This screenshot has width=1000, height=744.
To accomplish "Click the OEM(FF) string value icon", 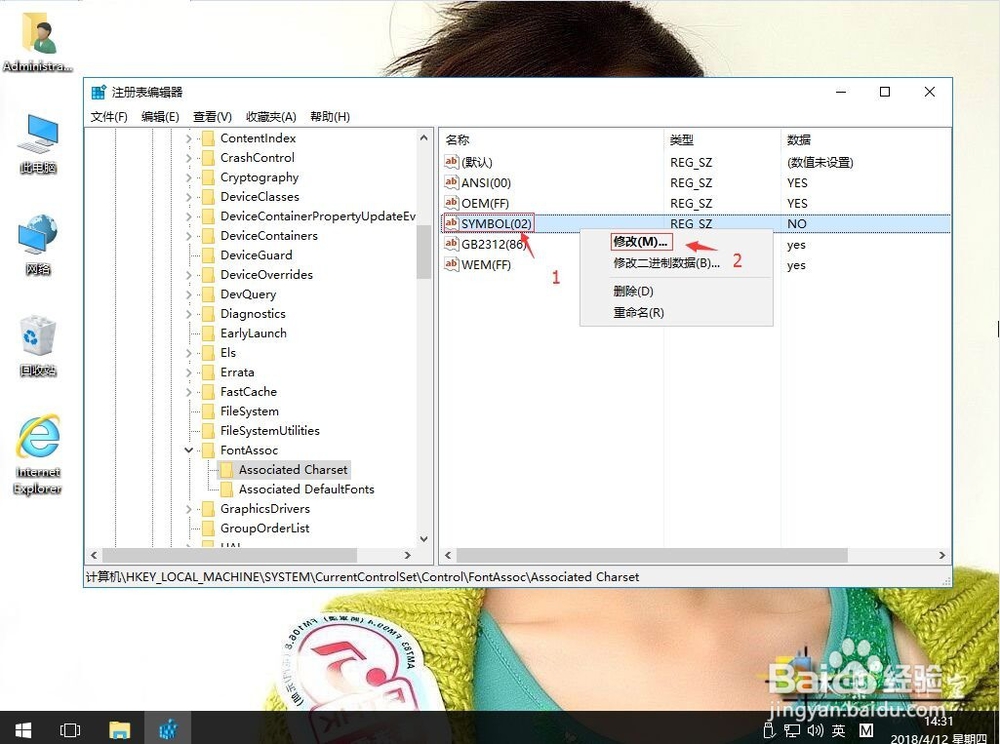I will [x=452, y=203].
